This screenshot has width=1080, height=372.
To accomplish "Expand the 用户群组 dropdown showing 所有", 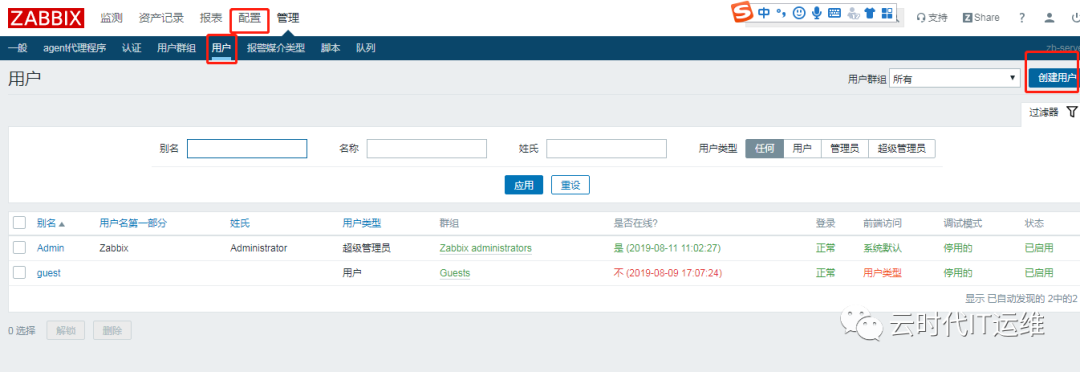I will click(x=955, y=79).
